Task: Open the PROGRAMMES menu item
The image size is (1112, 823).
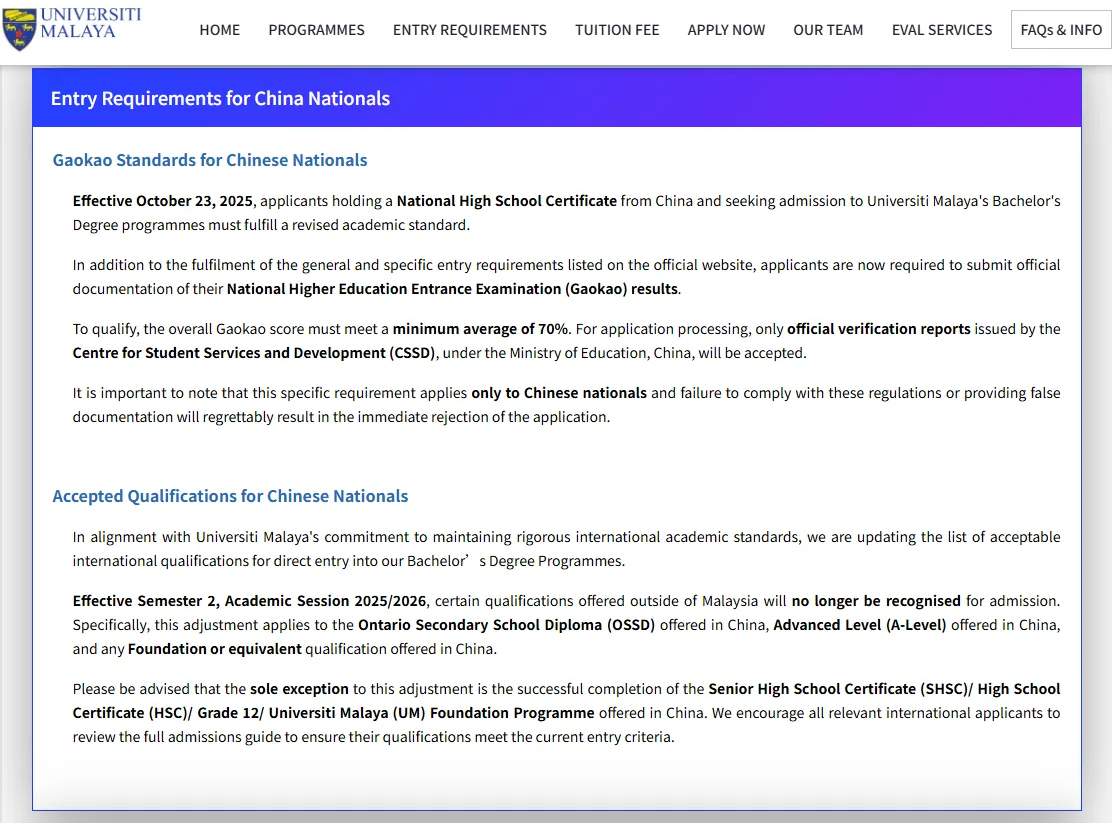Action: [316, 30]
